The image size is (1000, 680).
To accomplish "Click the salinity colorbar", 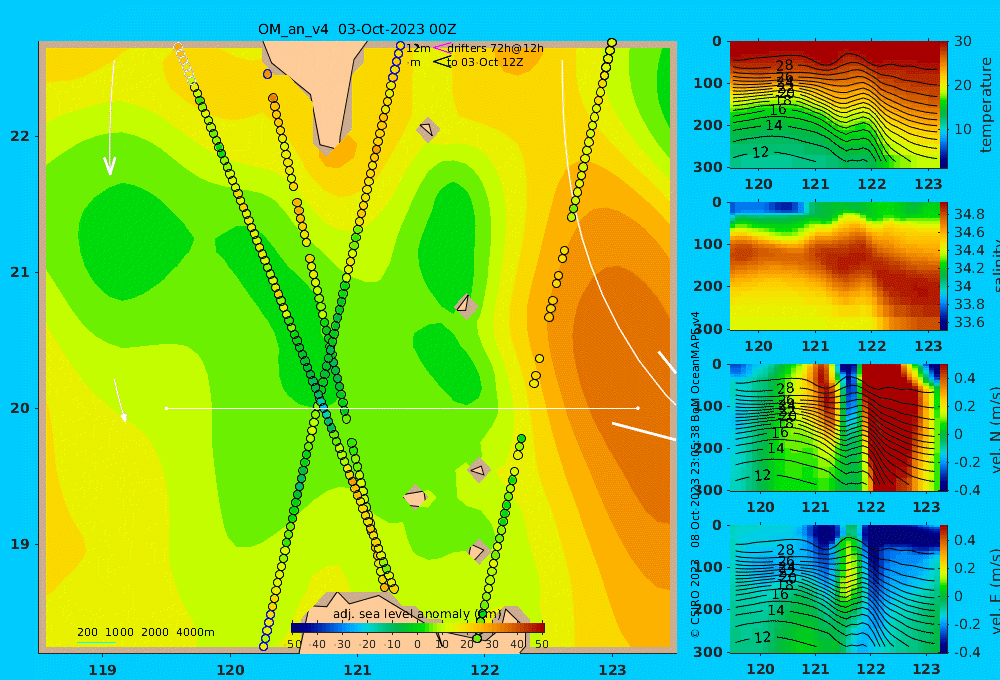I will (944, 266).
